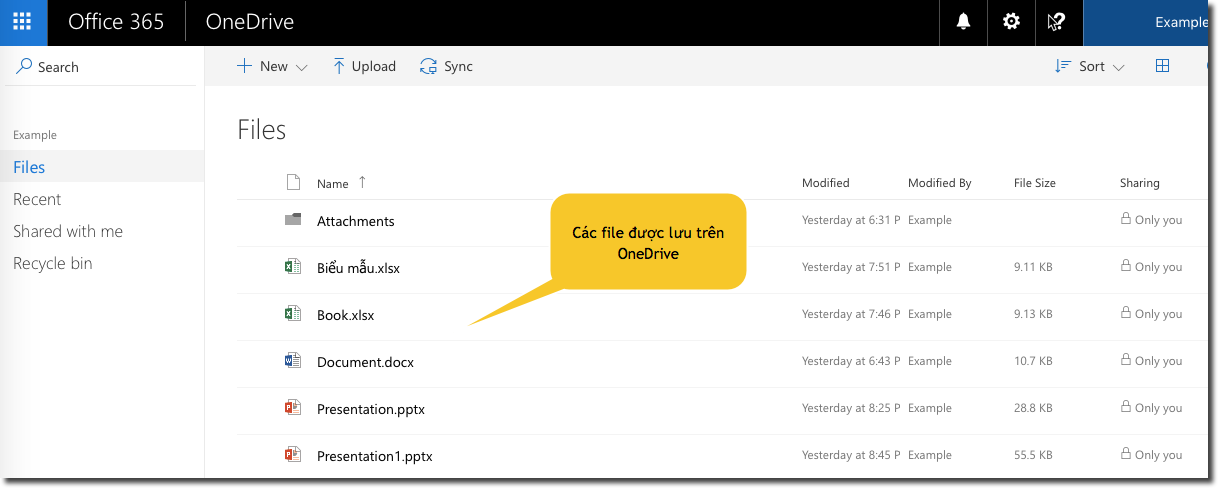Click the Attachments folder icon
1218x488 pixels.
(292, 220)
